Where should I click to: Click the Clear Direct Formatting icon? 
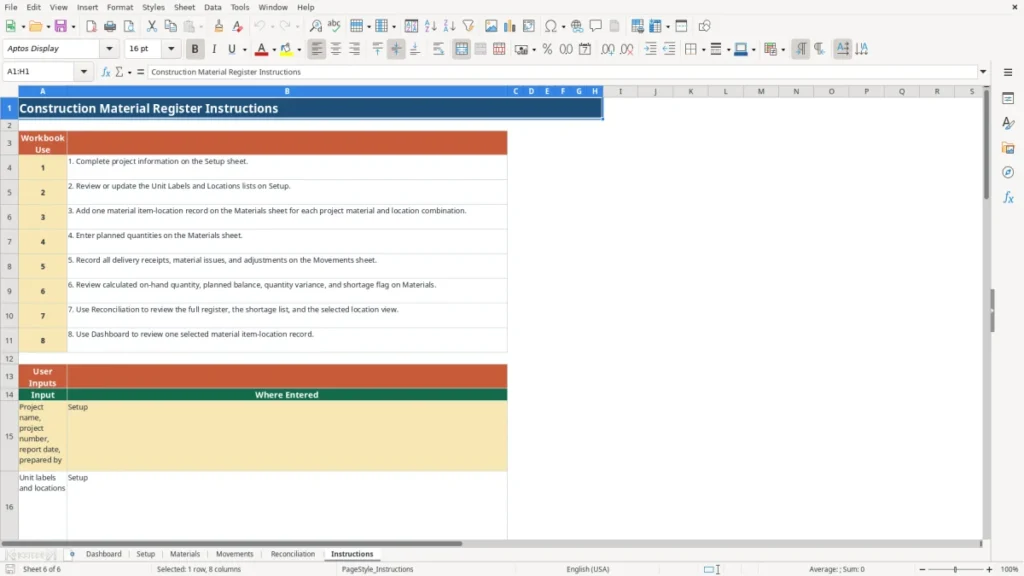238,26
